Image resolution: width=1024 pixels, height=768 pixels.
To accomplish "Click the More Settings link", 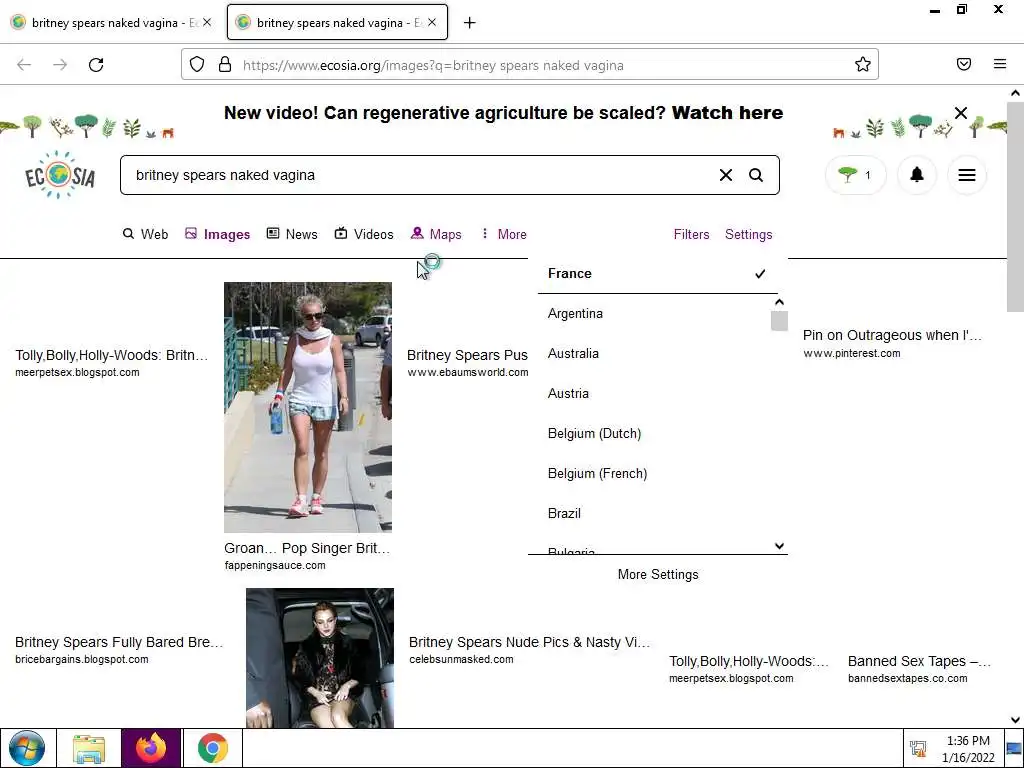I will click(658, 575).
